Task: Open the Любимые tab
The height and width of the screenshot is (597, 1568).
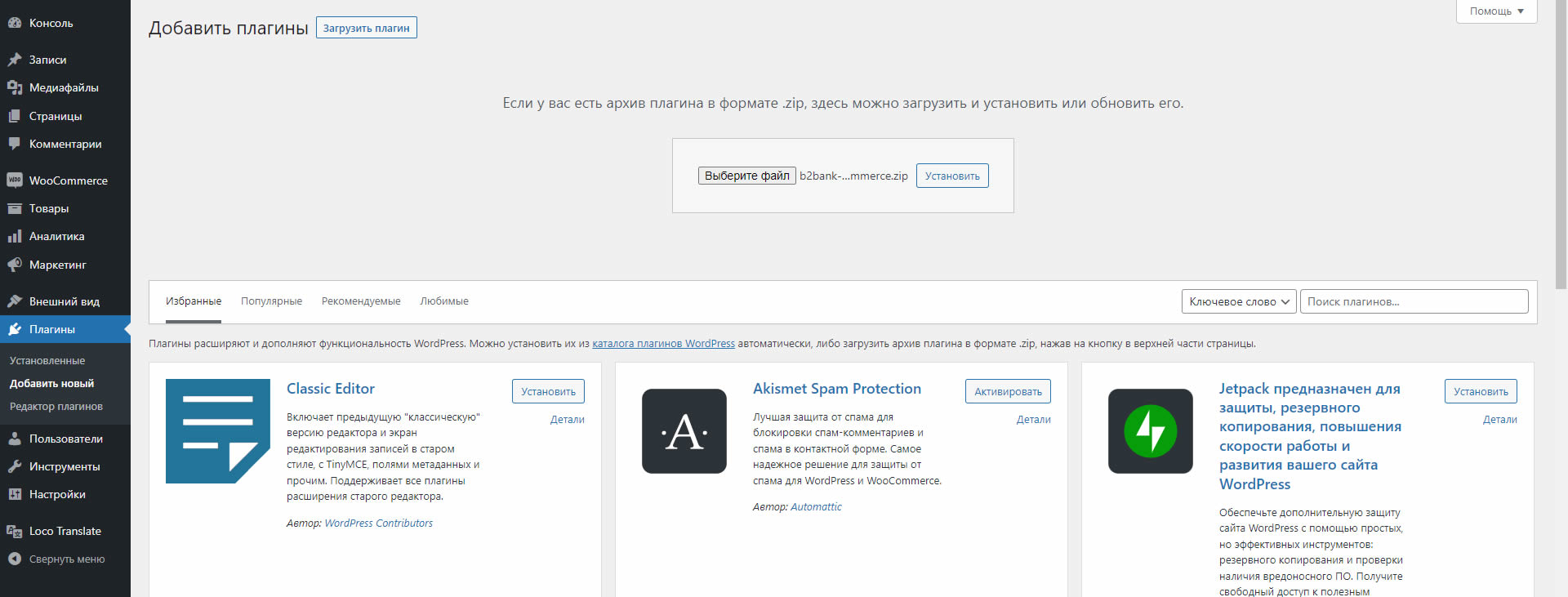Action: pyautogui.click(x=444, y=301)
